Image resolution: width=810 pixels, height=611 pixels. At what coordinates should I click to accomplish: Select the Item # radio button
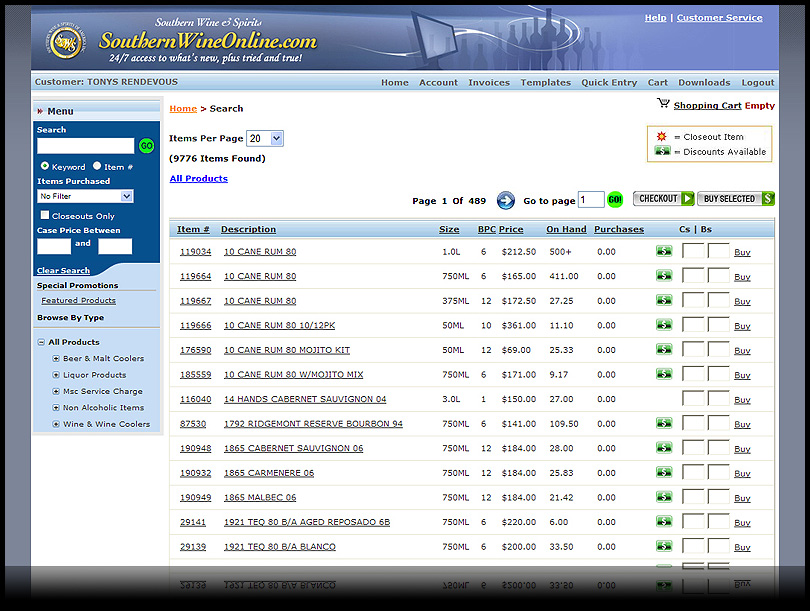click(97, 166)
